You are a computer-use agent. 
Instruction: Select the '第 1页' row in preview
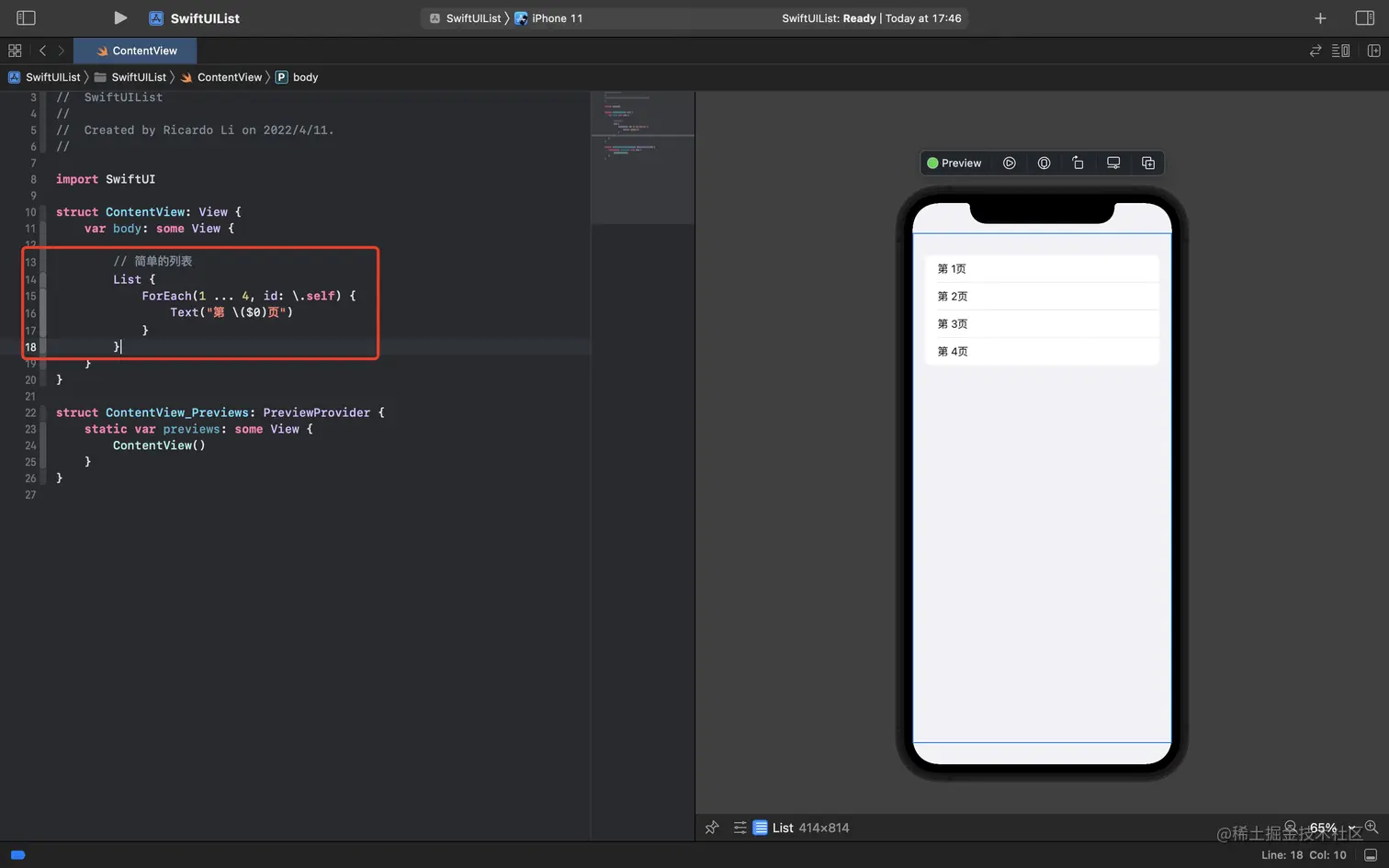[1042, 268]
